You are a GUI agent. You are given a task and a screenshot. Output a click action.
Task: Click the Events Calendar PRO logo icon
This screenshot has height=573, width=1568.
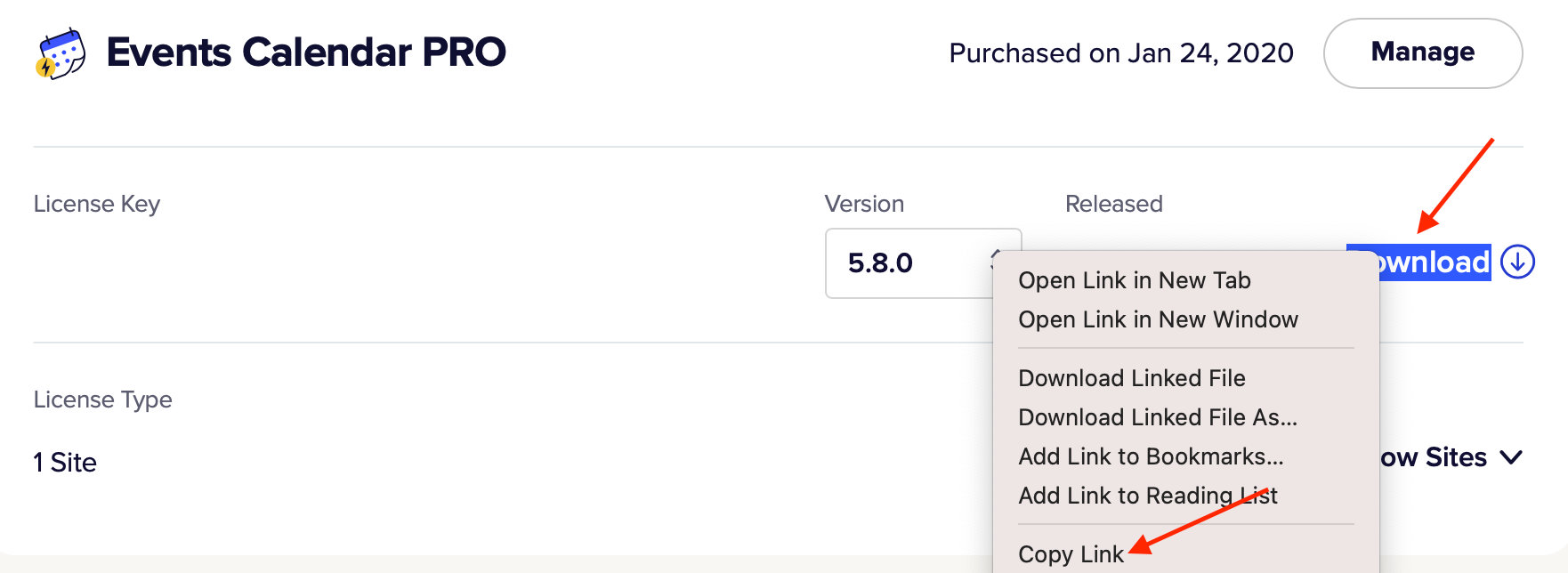point(61,54)
